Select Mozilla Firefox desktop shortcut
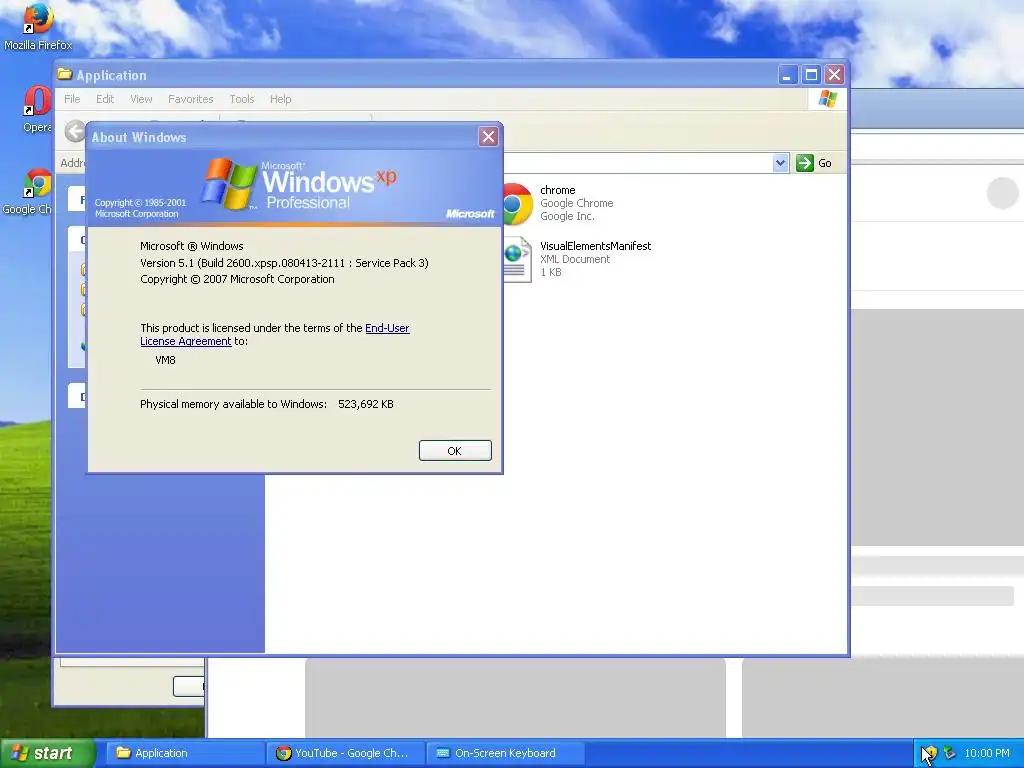1024x768 pixels. [x=38, y=26]
